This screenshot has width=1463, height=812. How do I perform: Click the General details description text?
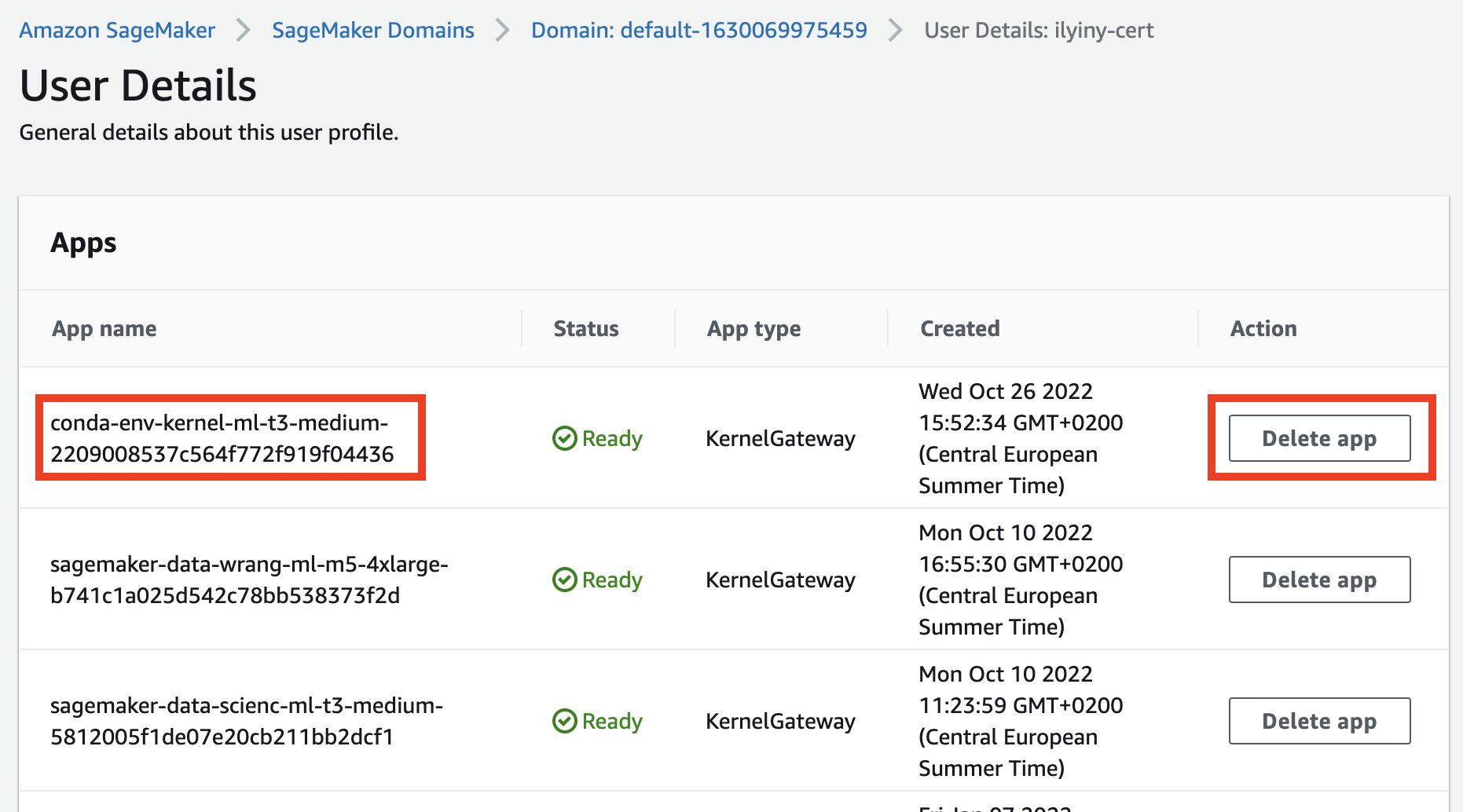click(209, 132)
